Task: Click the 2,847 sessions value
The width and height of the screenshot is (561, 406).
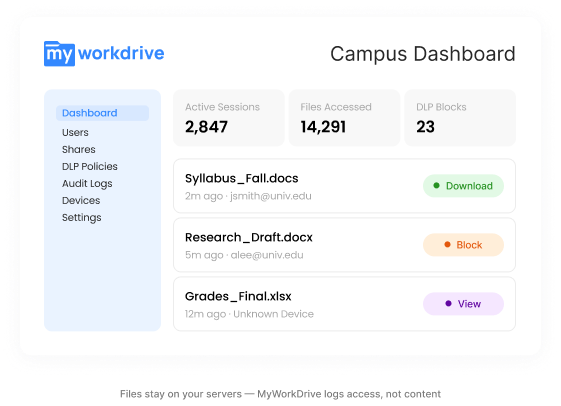Action: tap(206, 127)
